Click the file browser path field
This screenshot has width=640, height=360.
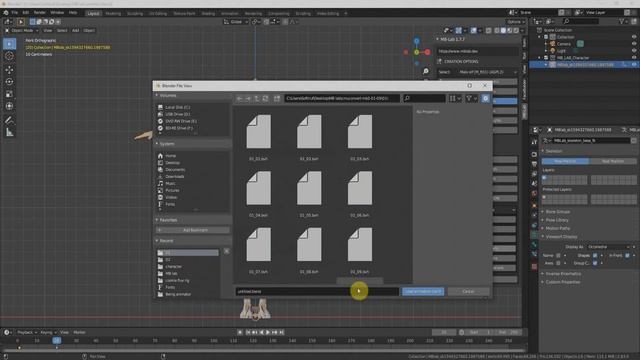pyautogui.click(x=342, y=98)
